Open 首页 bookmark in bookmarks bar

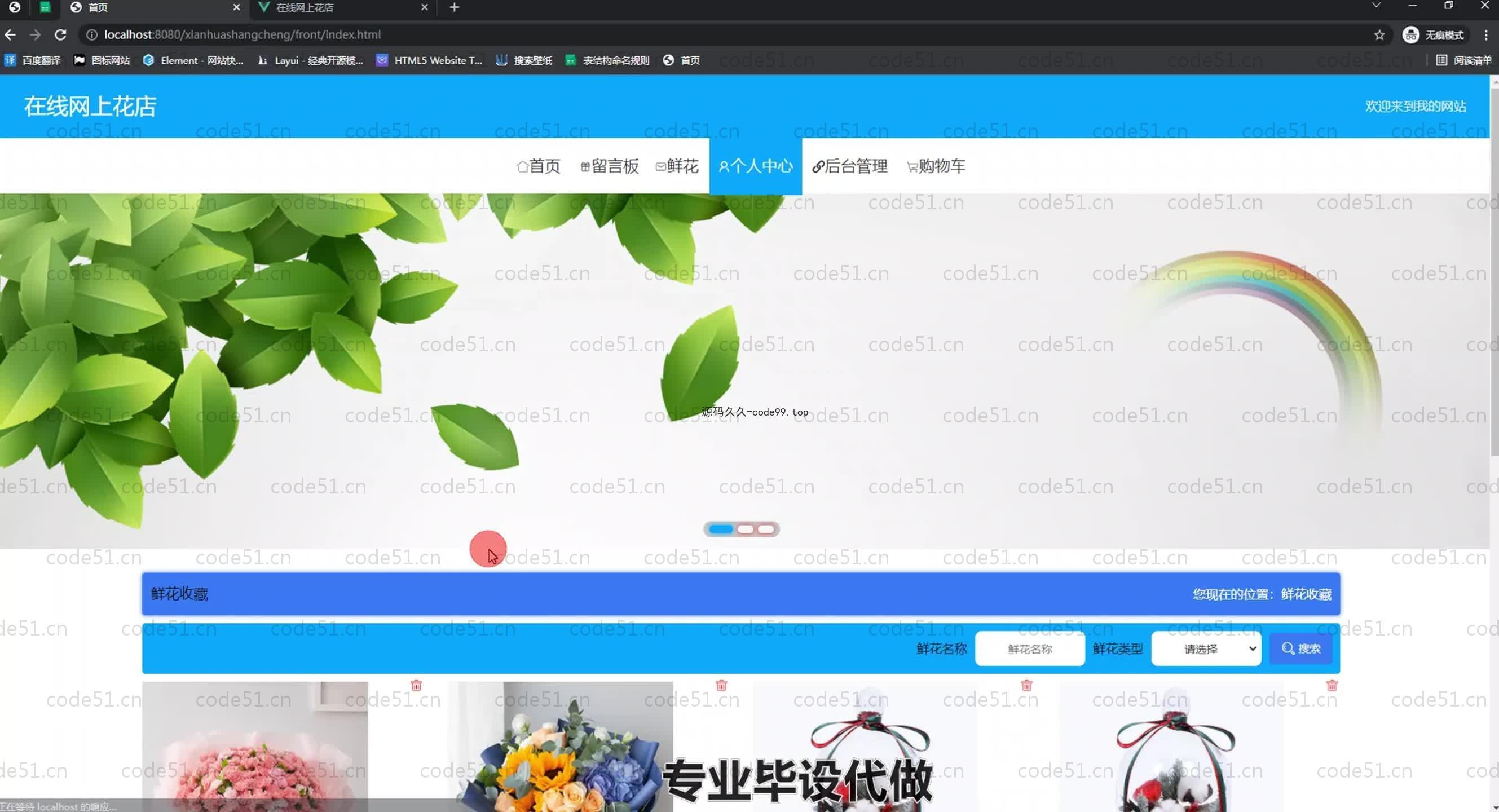(x=681, y=60)
